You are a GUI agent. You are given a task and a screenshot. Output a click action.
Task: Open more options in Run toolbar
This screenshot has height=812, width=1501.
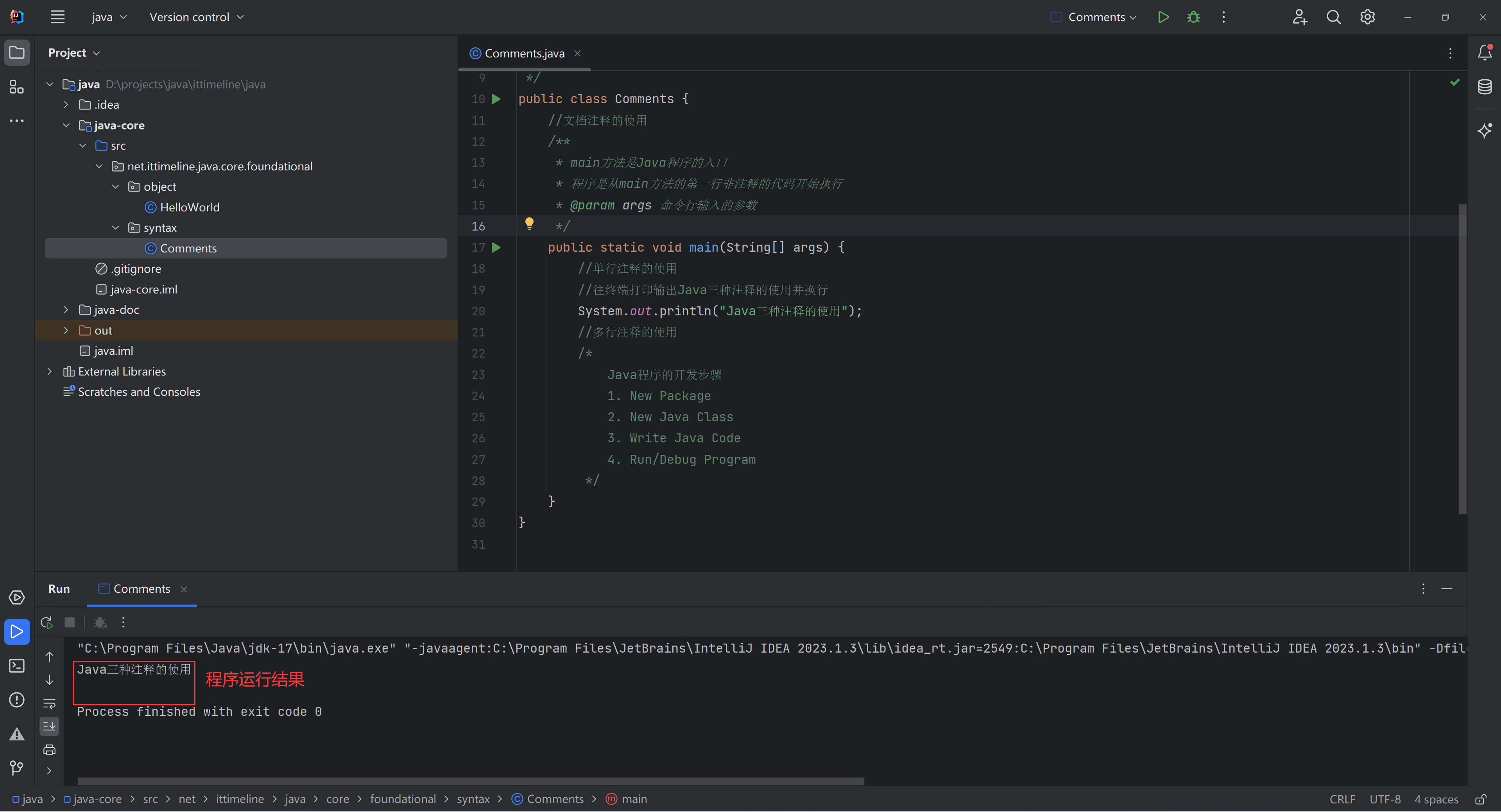click(124, 623)
